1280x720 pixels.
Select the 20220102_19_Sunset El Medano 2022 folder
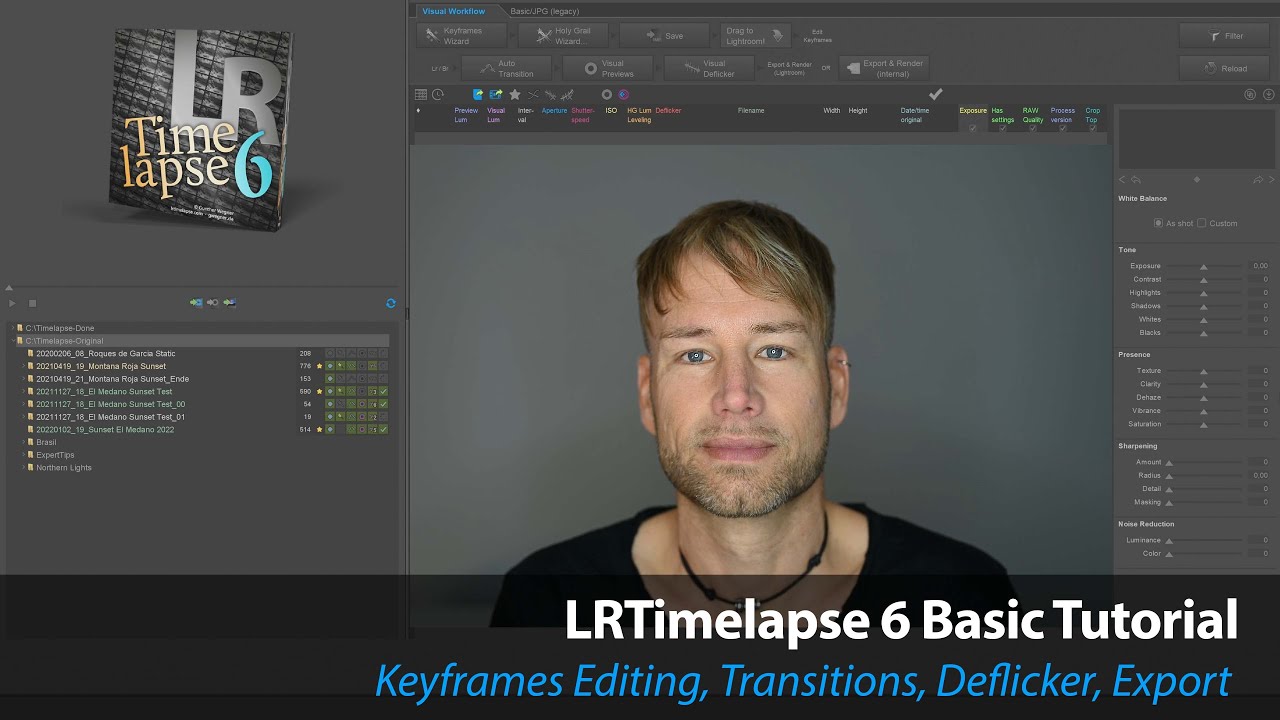tap(105, 430)
